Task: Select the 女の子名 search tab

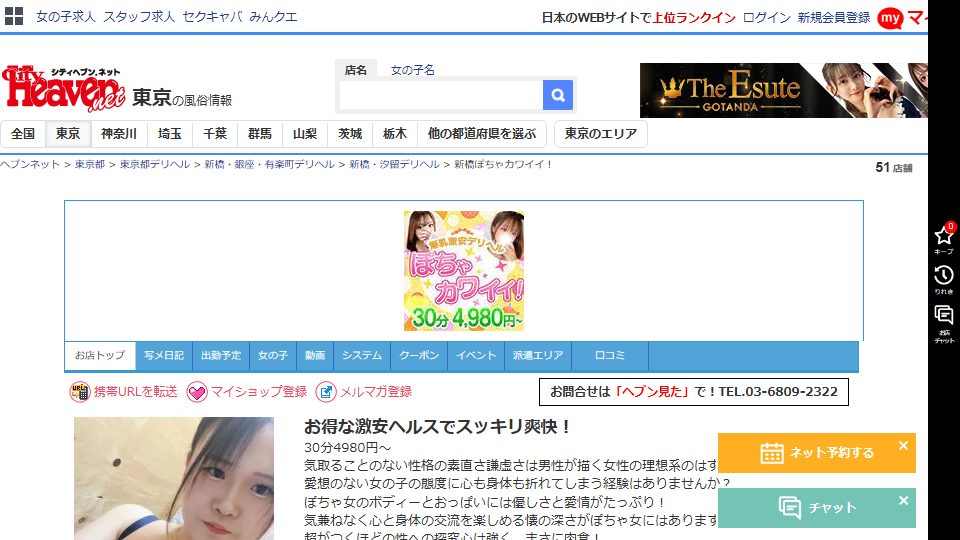Action: (413, 70)
